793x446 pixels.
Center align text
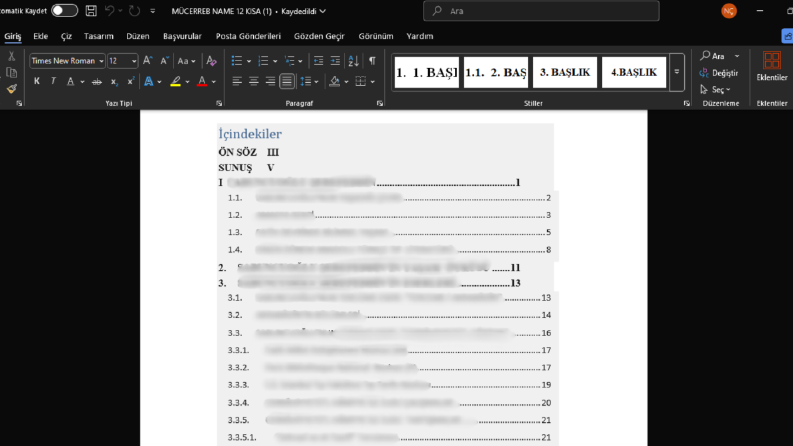(x=253, y=81)
